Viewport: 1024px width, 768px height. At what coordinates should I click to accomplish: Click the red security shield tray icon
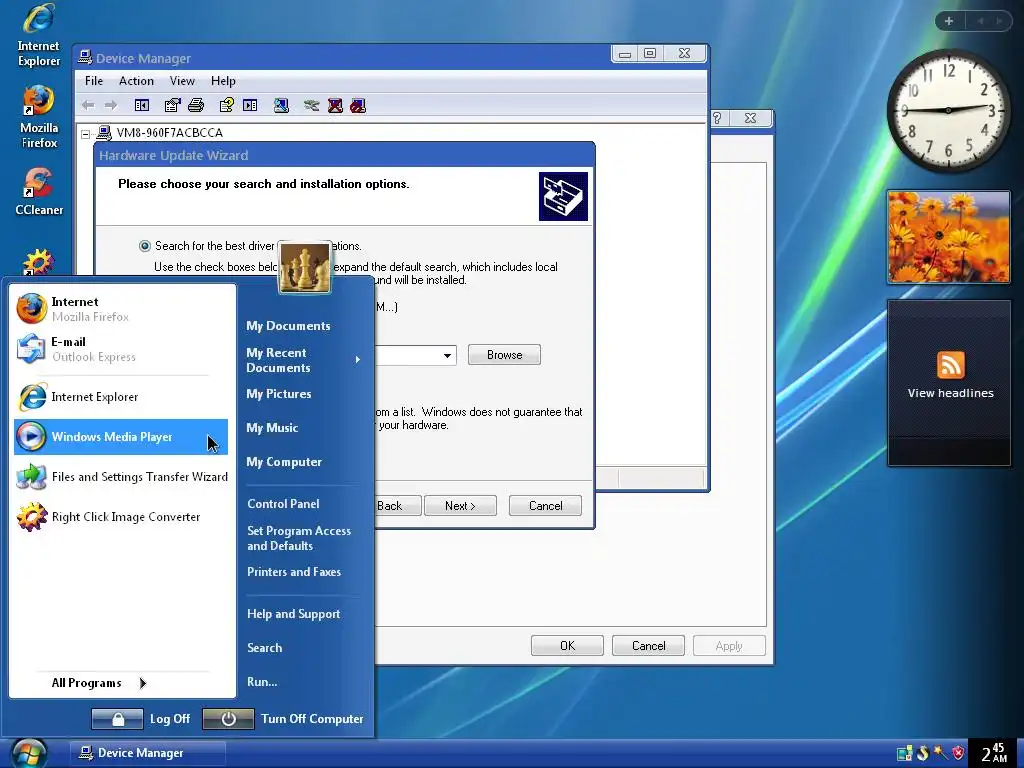point(958,753)
